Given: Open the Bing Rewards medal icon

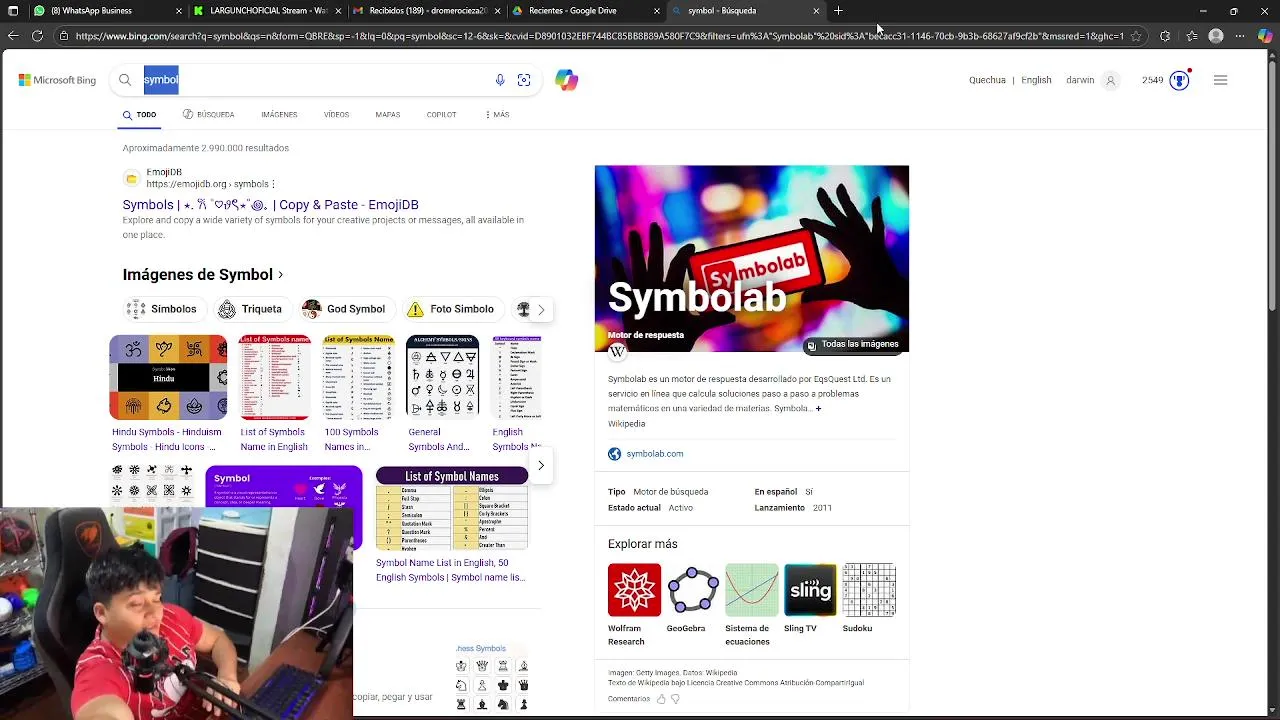Looking at the screenshot, I should point(1180,80).
